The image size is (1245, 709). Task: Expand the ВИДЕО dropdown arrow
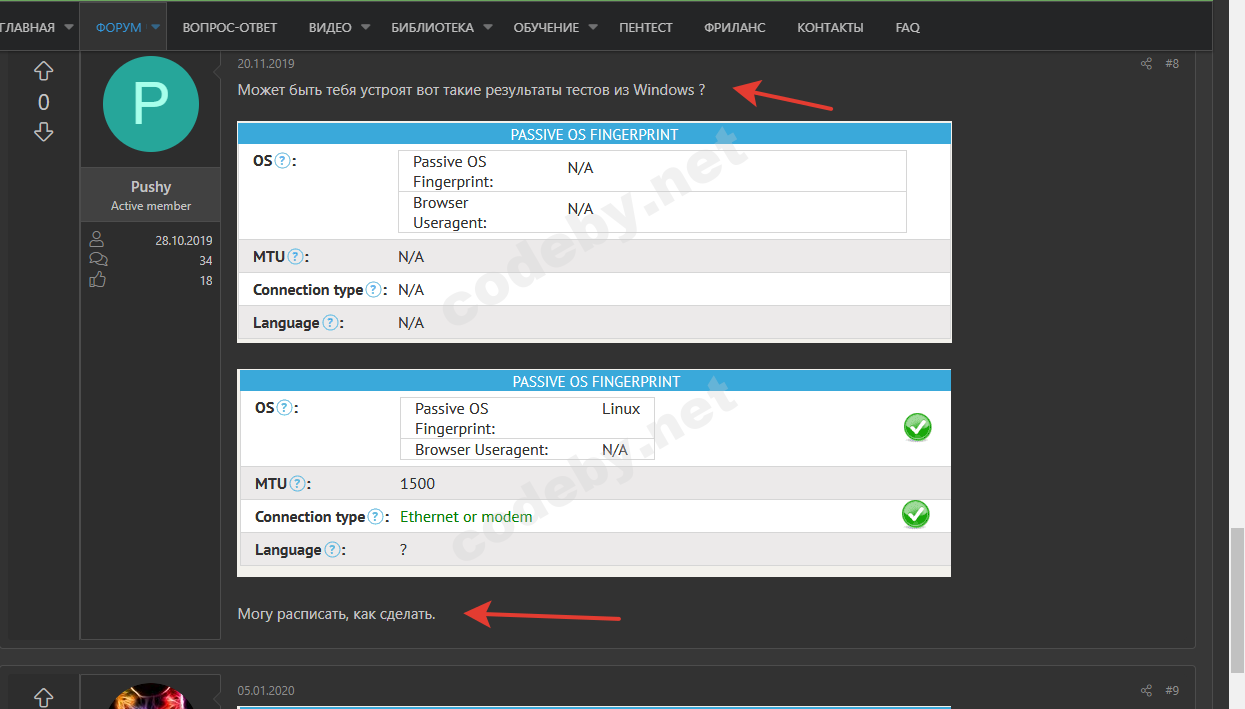tap(366, 27)
